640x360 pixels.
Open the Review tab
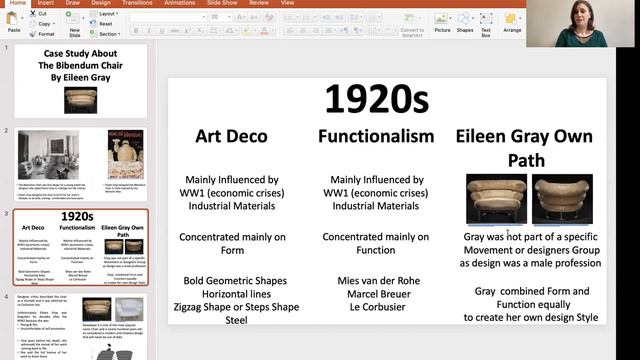coord(259,3)
